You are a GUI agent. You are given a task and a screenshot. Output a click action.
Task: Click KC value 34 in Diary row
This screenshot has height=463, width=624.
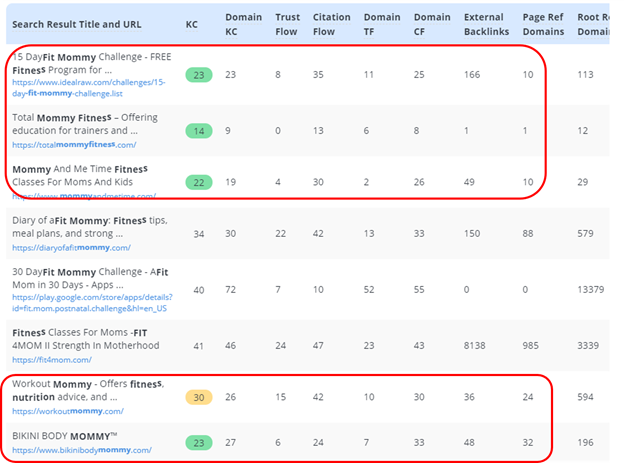[x=199, y=234]
